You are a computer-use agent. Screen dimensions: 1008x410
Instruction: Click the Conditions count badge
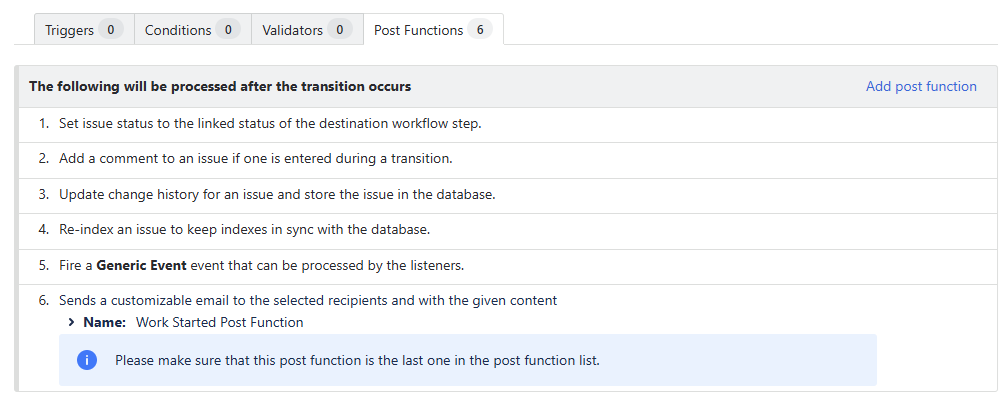(228, 30)
